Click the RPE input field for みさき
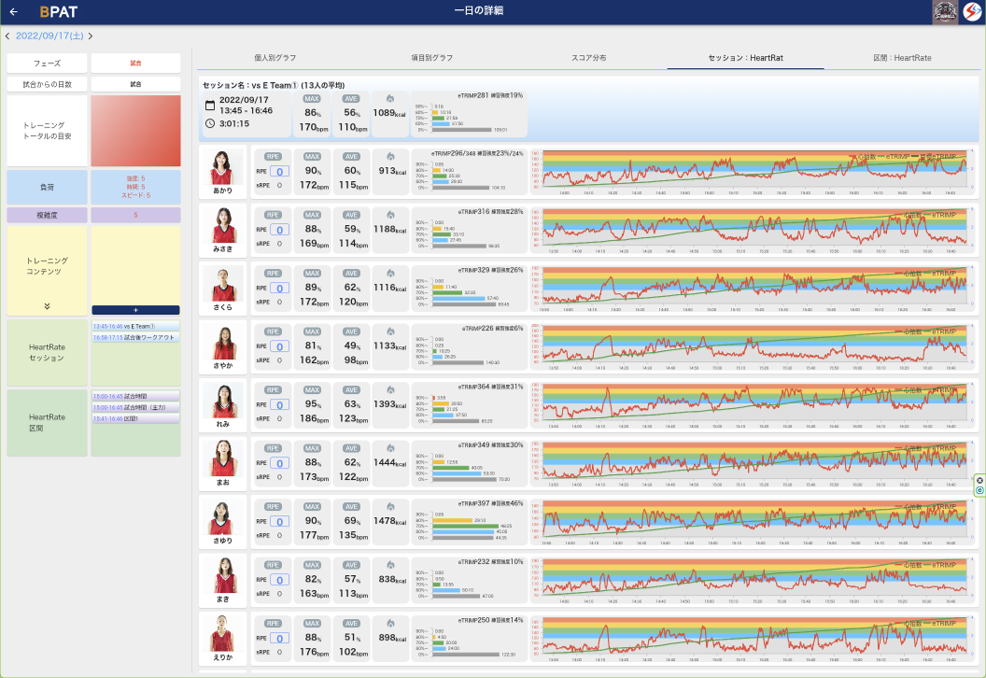This screenshot has width=986, height=678. tap(280, 229)
